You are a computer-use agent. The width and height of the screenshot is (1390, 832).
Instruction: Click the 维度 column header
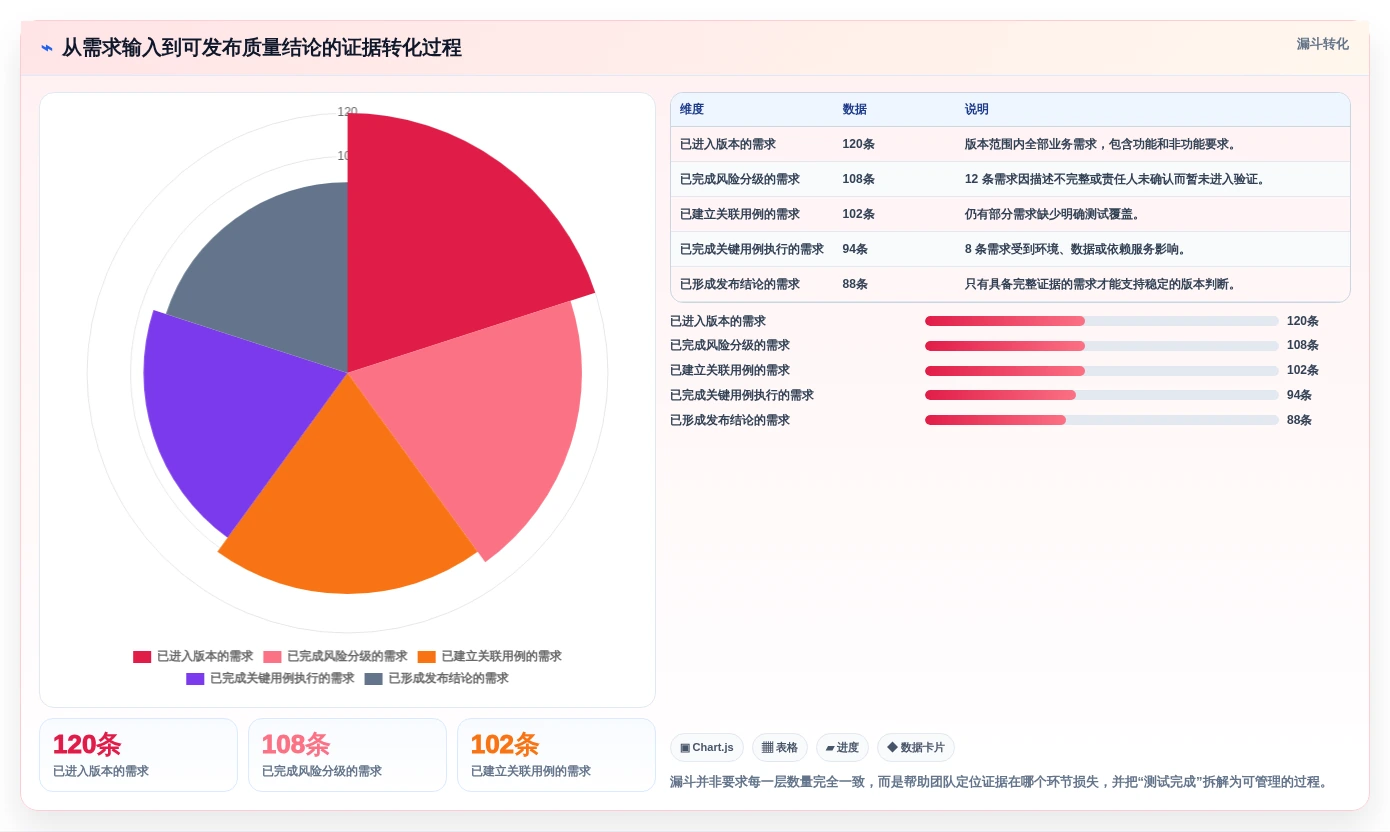point(692,110)
